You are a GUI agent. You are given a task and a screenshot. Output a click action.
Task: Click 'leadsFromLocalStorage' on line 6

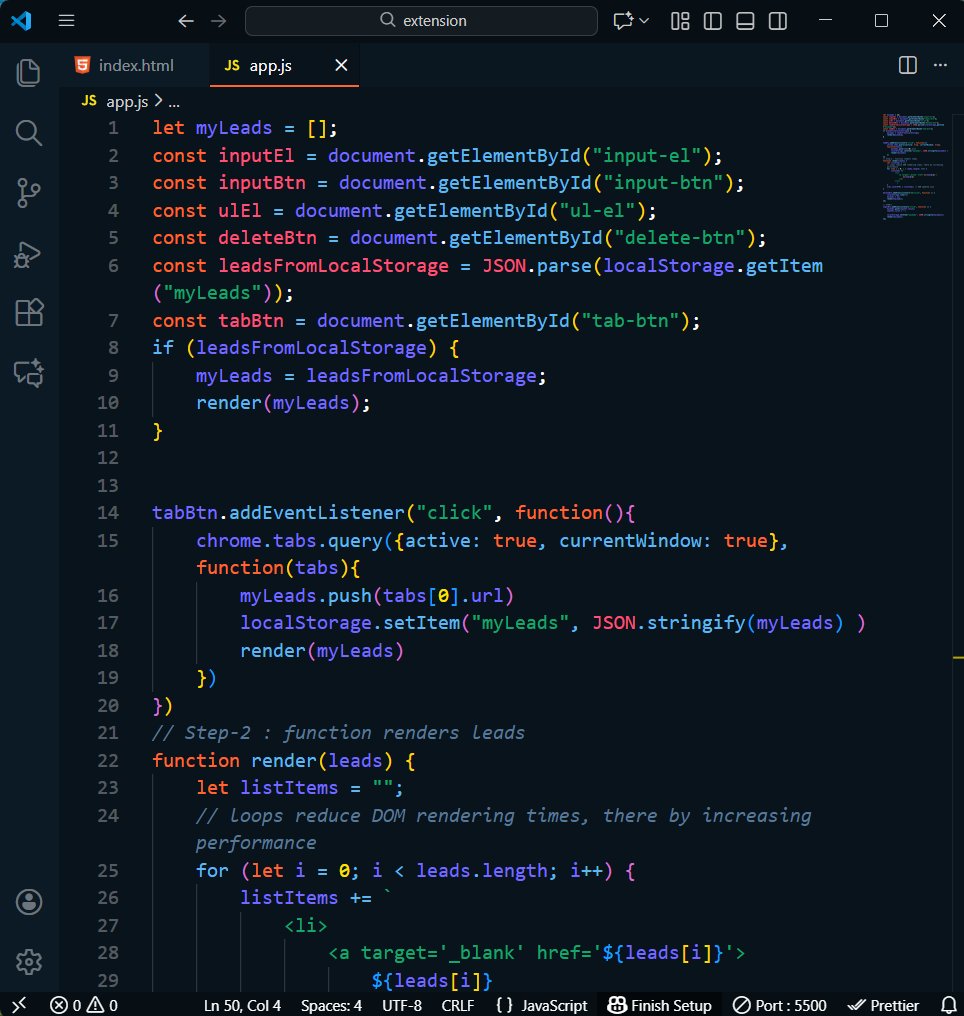[333, 266]
